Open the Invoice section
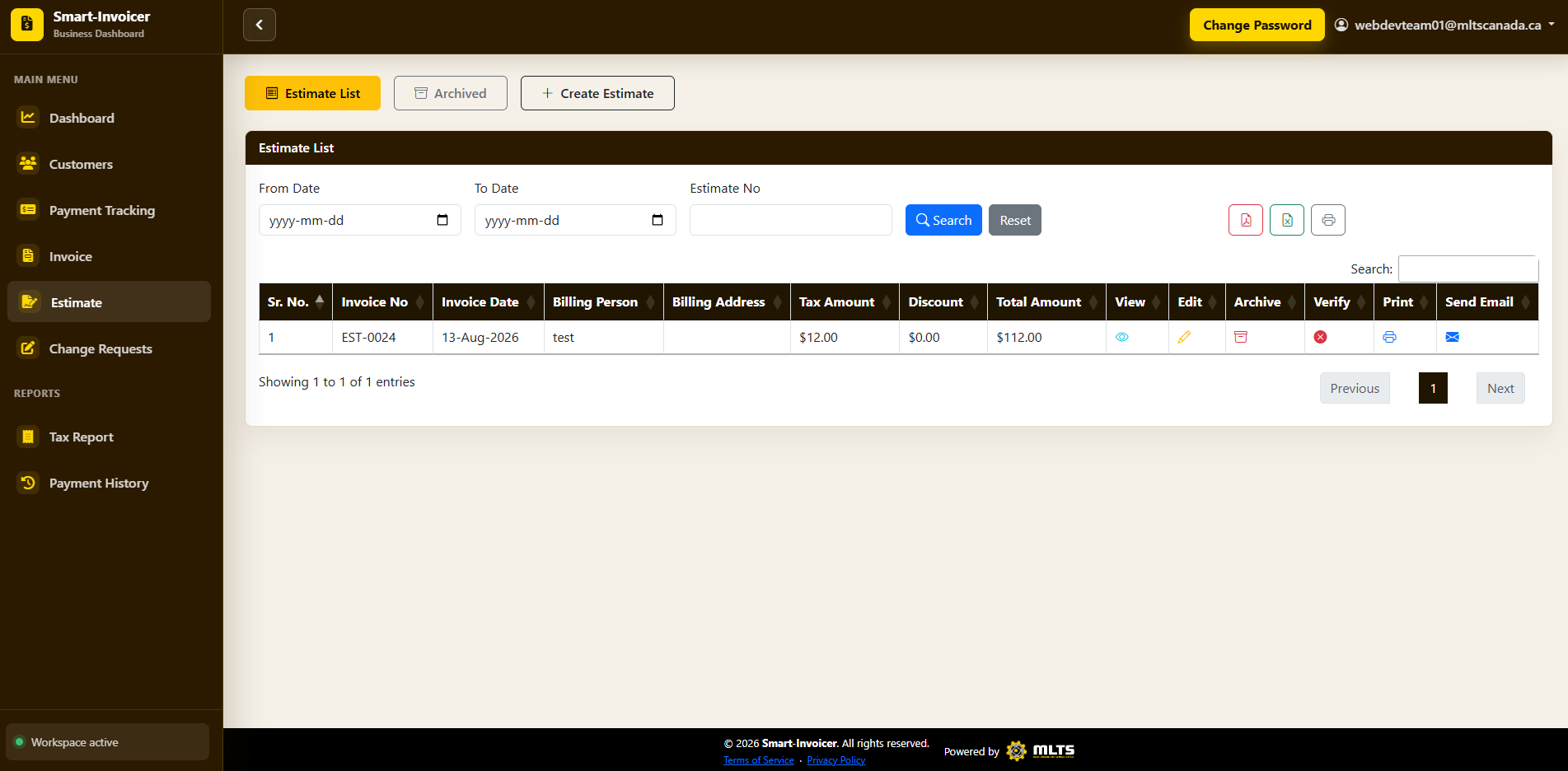The image size is (1568, 771). [x=109, y=256]
